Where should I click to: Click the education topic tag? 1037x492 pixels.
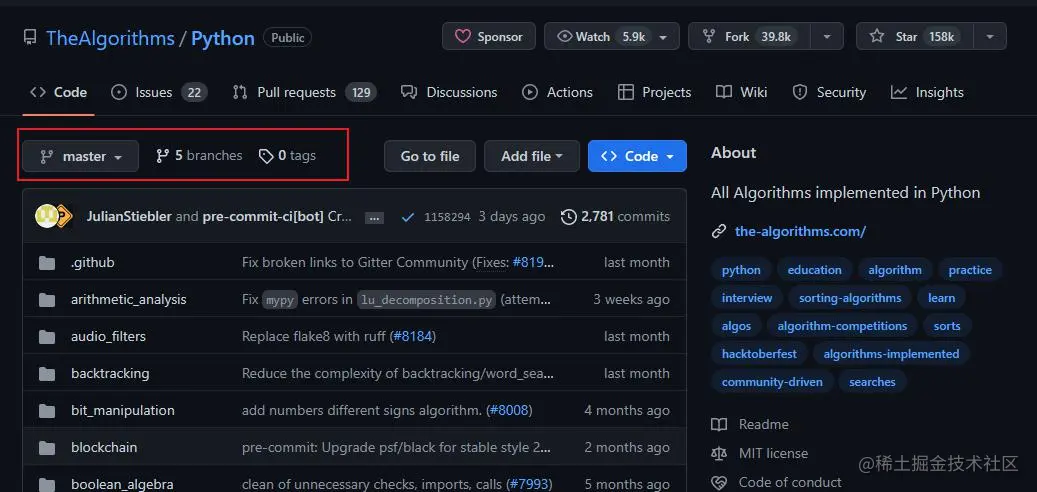(815, 270)
